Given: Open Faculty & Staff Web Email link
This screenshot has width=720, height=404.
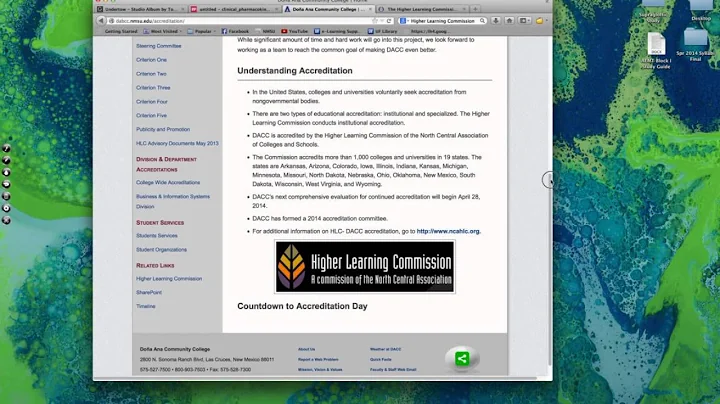Looking at the screenshot, I should [x=393, y=370].
